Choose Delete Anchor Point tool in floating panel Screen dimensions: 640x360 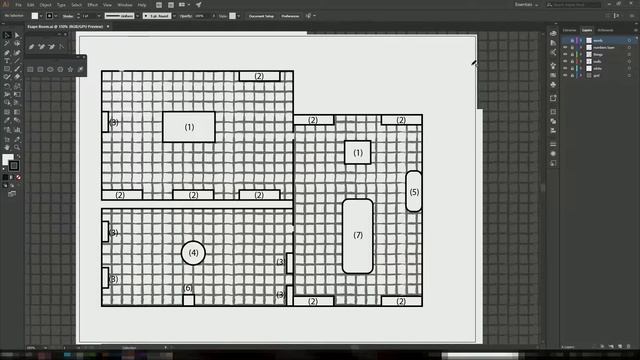[51, 47]
